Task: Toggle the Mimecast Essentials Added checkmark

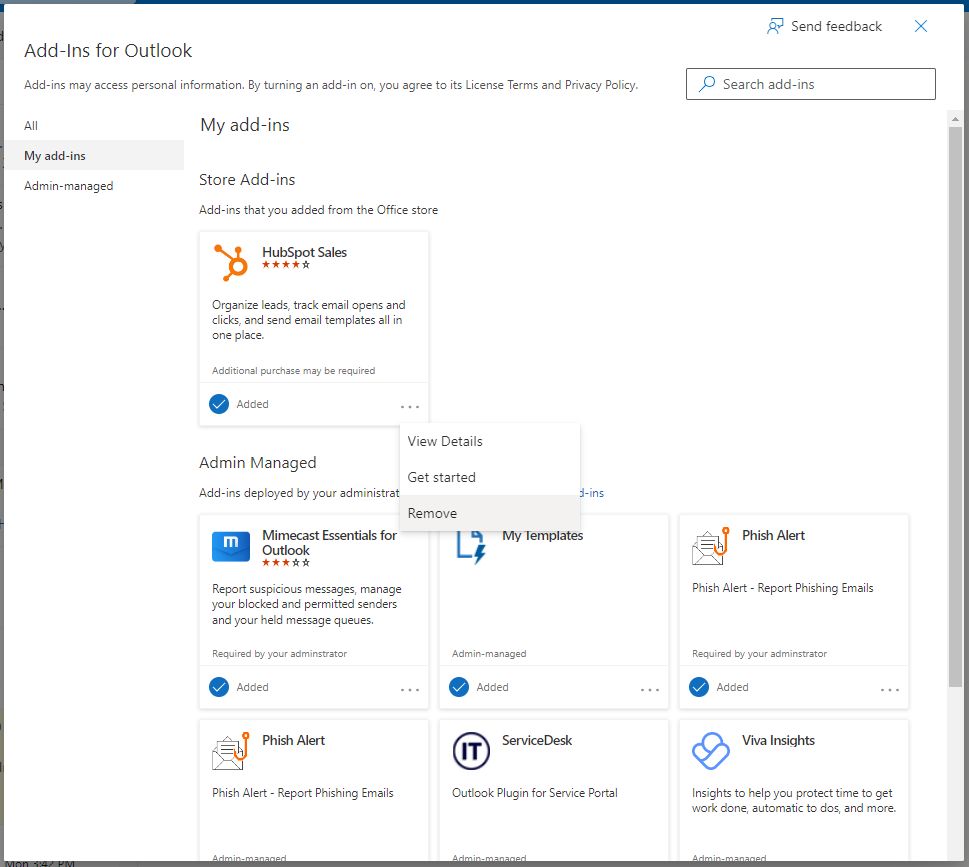Action: 219,687
